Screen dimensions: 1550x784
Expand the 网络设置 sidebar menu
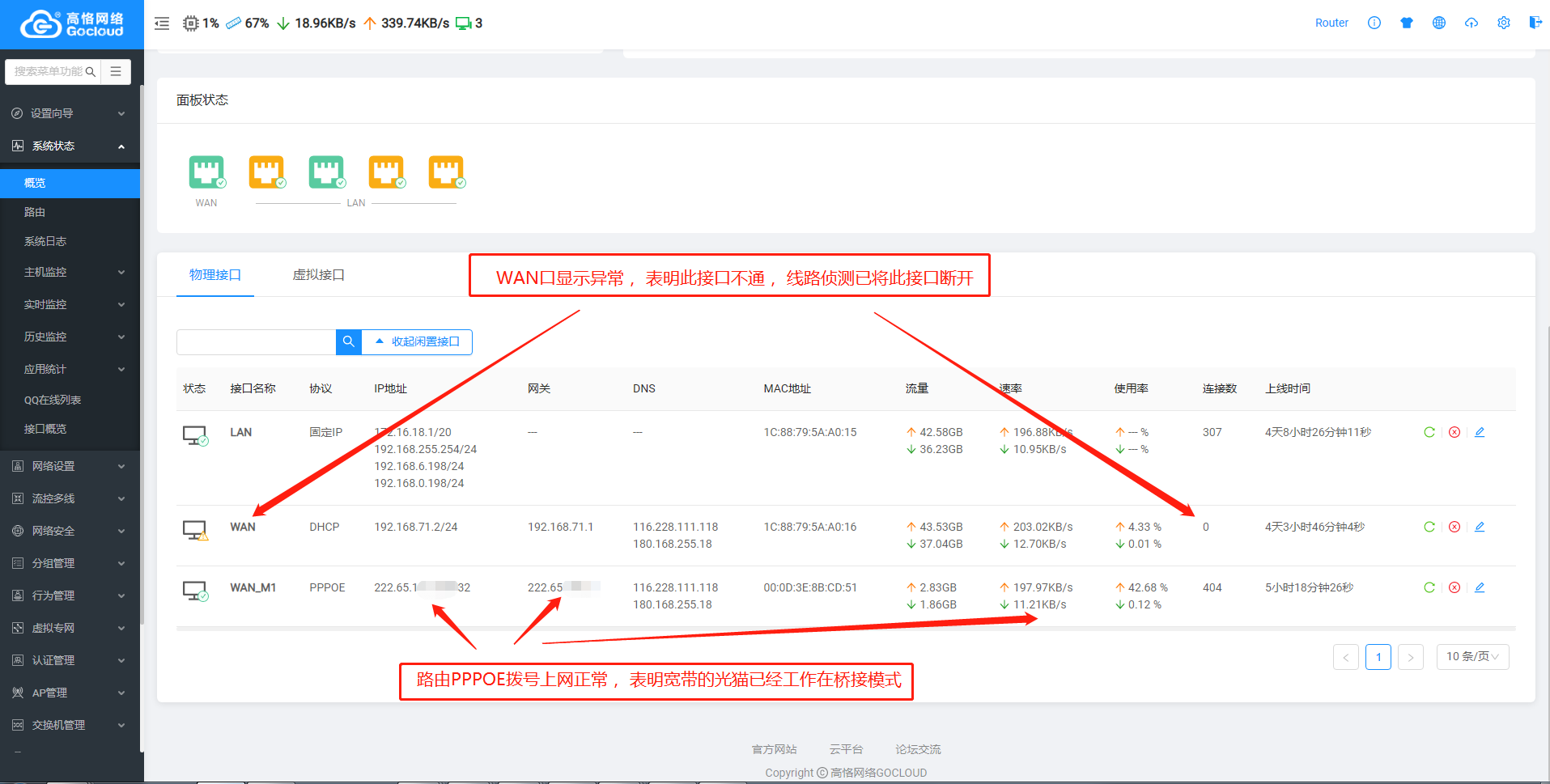click(x=70, y=466)
